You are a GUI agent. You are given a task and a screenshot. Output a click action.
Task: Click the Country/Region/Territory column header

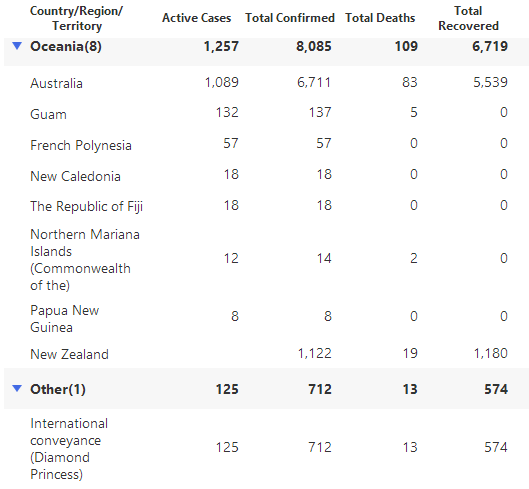coord(77,18)
